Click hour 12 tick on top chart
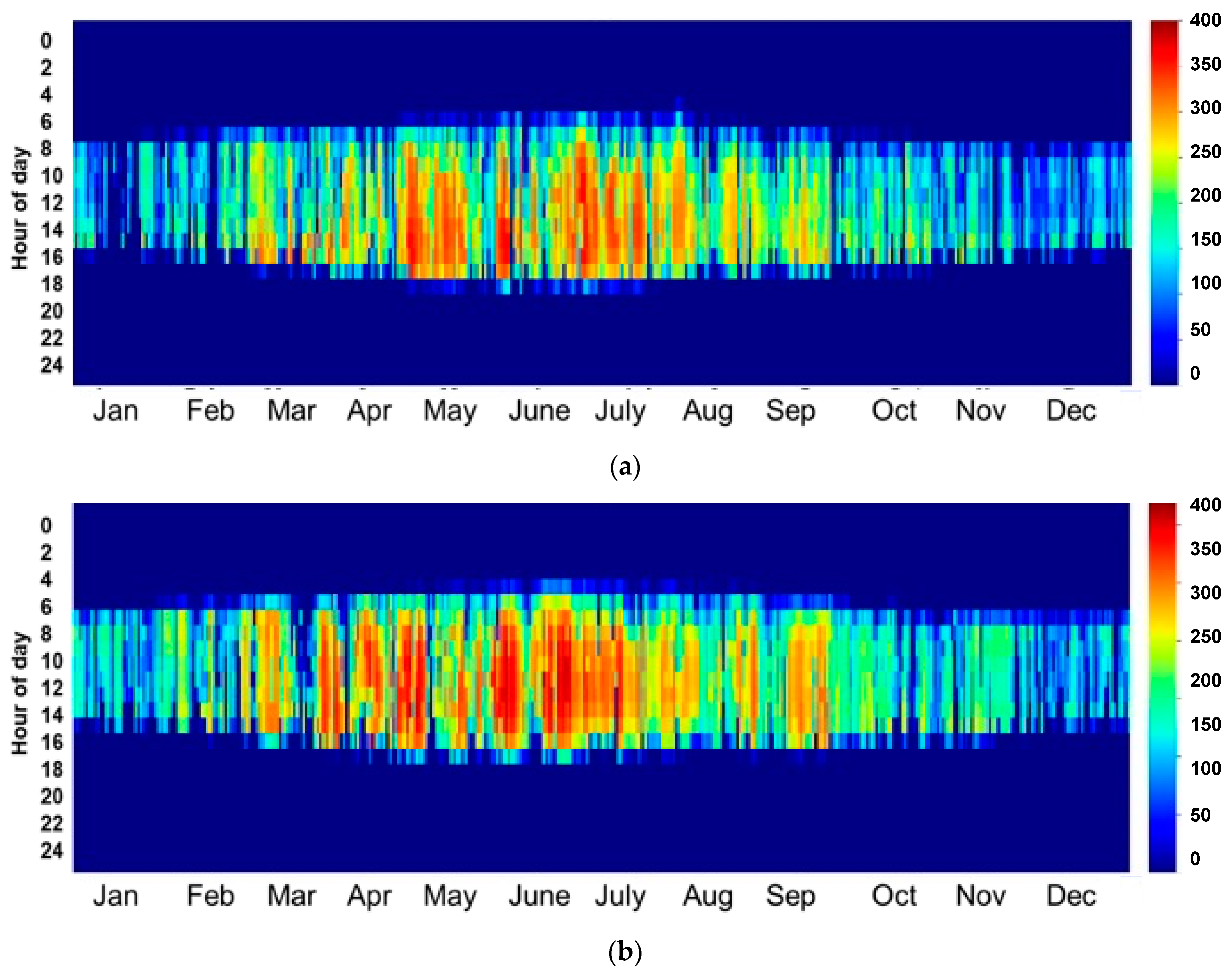This screenshot has height=972, width=1232. (52, 203)
